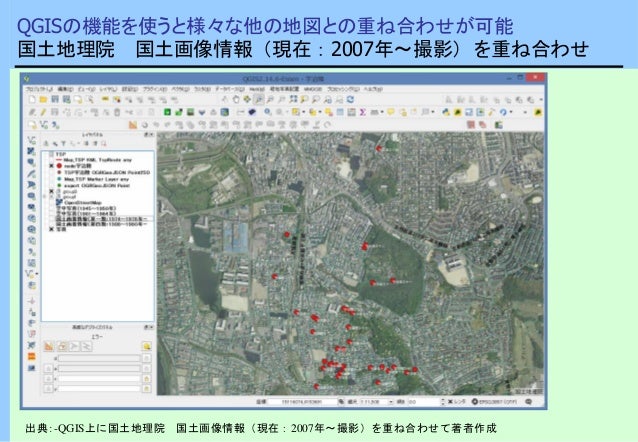The width and height of the screenshot is (638, 442).
Task: Click the Remove Layer button in Layers panel
Action: coord(104,144)
